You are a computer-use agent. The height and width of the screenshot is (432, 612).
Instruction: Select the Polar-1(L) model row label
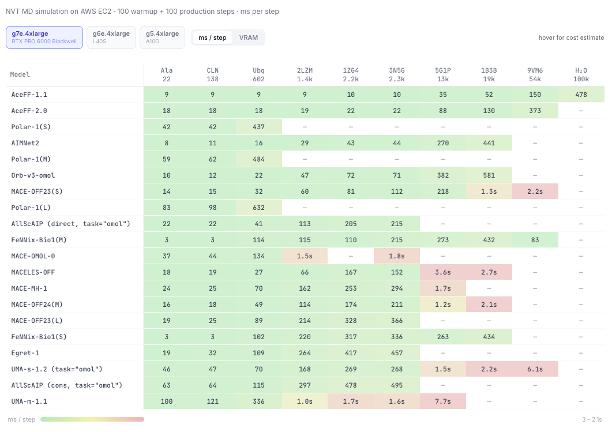(x=31, y=208)
